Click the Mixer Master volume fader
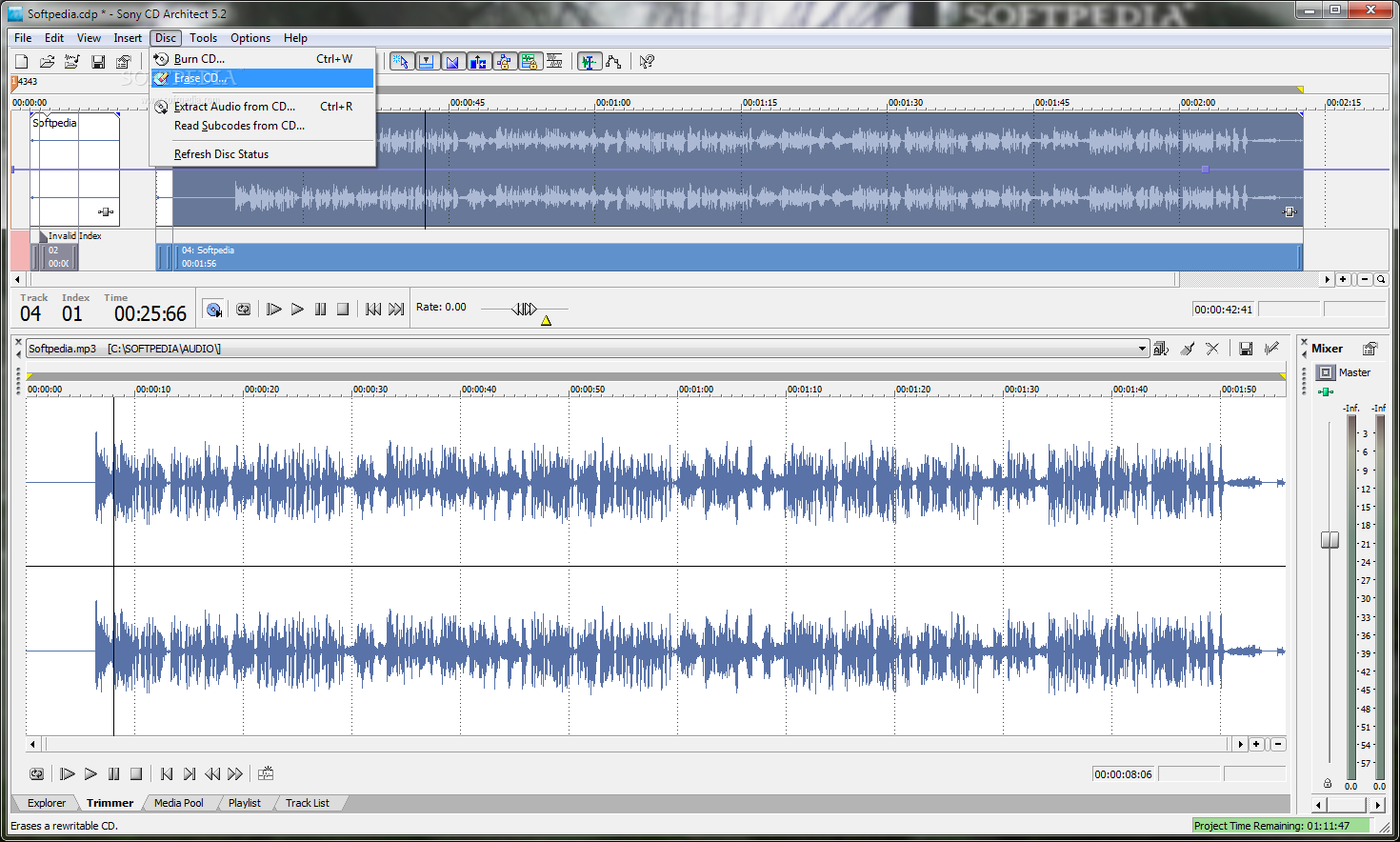Image resolution: width=1400 pixels, height=842 pixels. [1330, 540]
